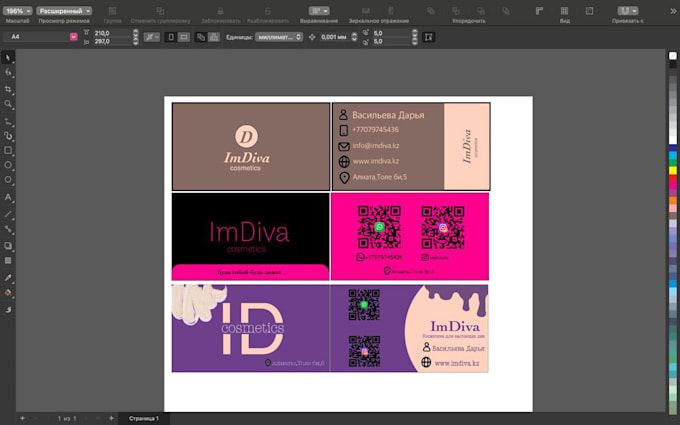Screen dimensions: 680x425
Task: Pick the yellow swatch in color palette
Action: coord(673,170)
